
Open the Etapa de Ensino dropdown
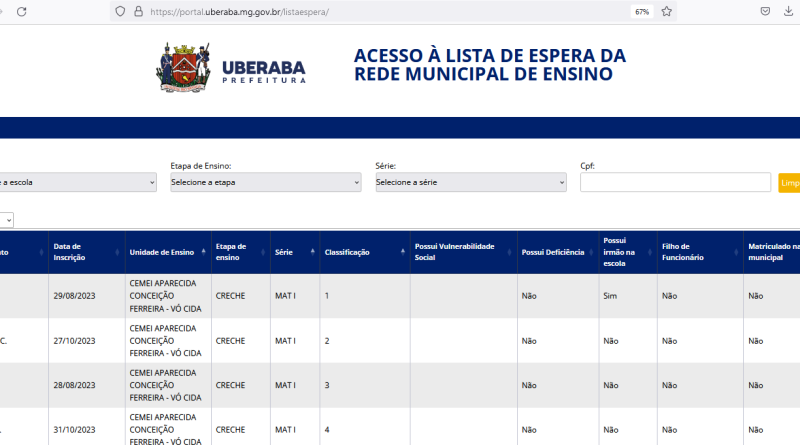264,183
